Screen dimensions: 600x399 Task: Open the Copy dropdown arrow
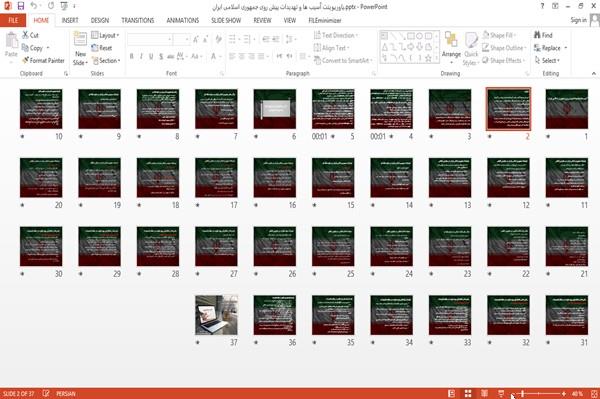[x=48, y=48]
